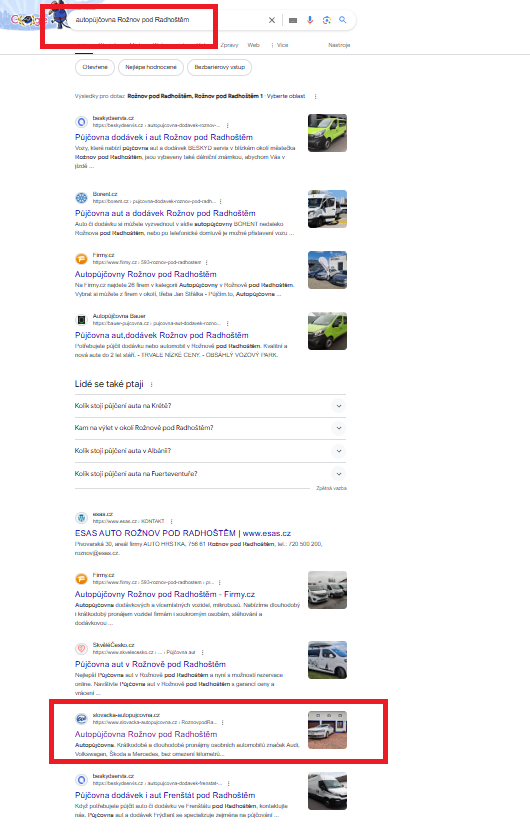
Task: Toggle the Bezbariérový vstup filter chip
Action: click(x=219, y=67)
